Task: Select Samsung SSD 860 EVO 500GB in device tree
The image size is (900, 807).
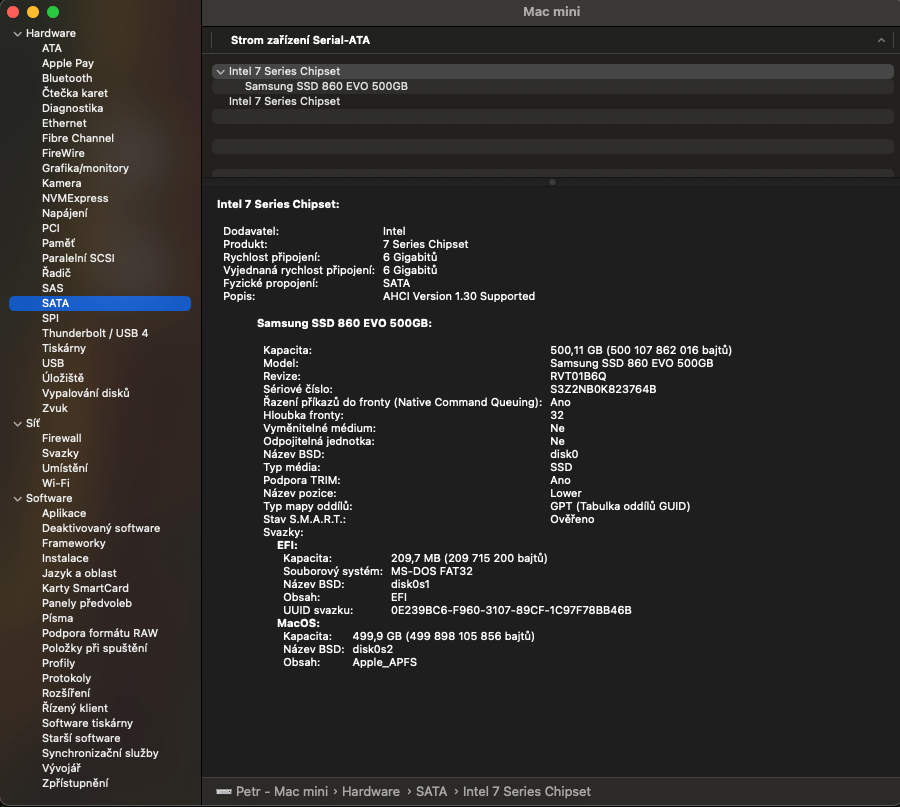Action: coord(326,86)
